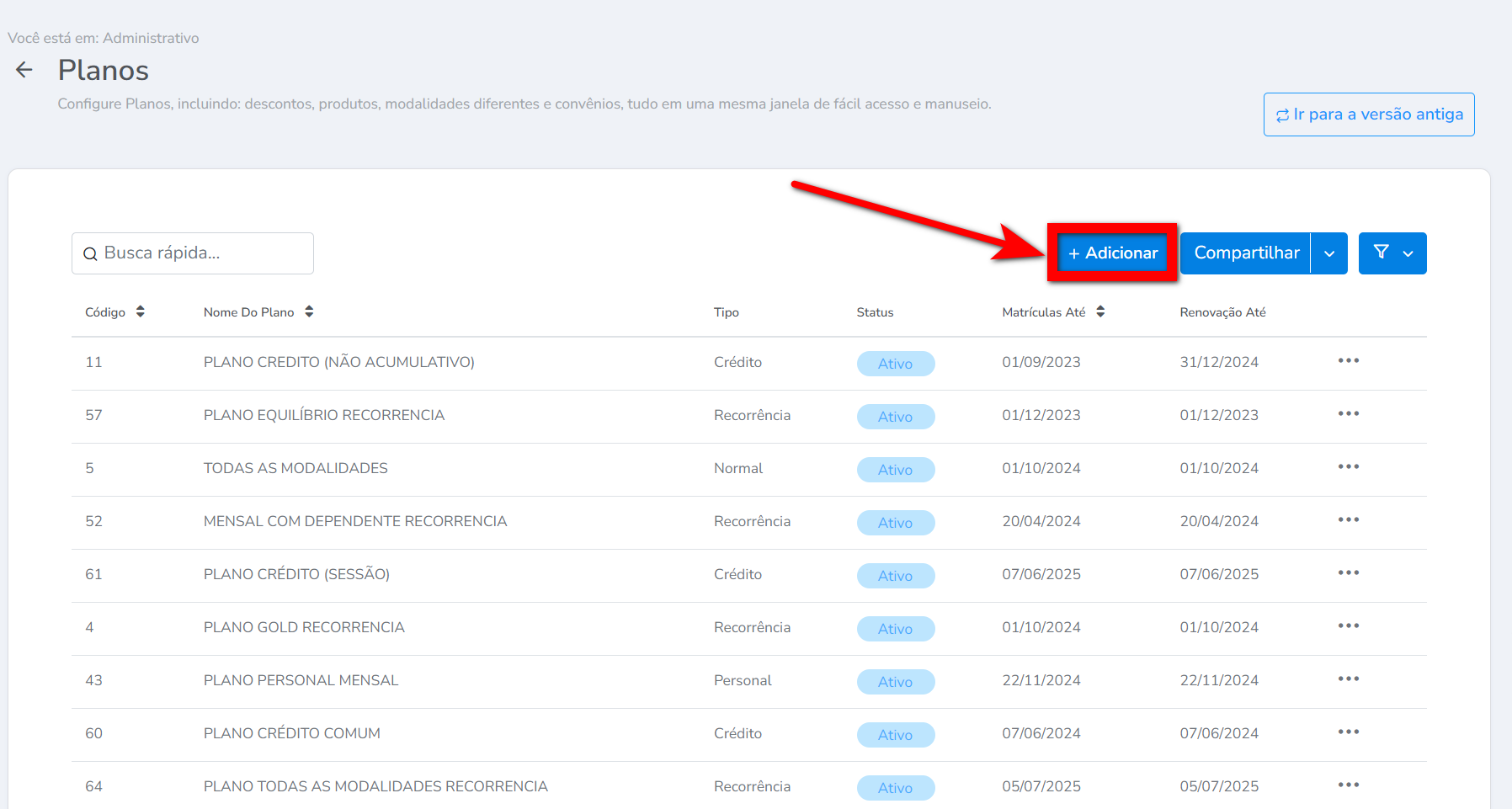Expand the Compartilhar dropdown arrow
The image size is (1512, 809).
coord(1329,253)
